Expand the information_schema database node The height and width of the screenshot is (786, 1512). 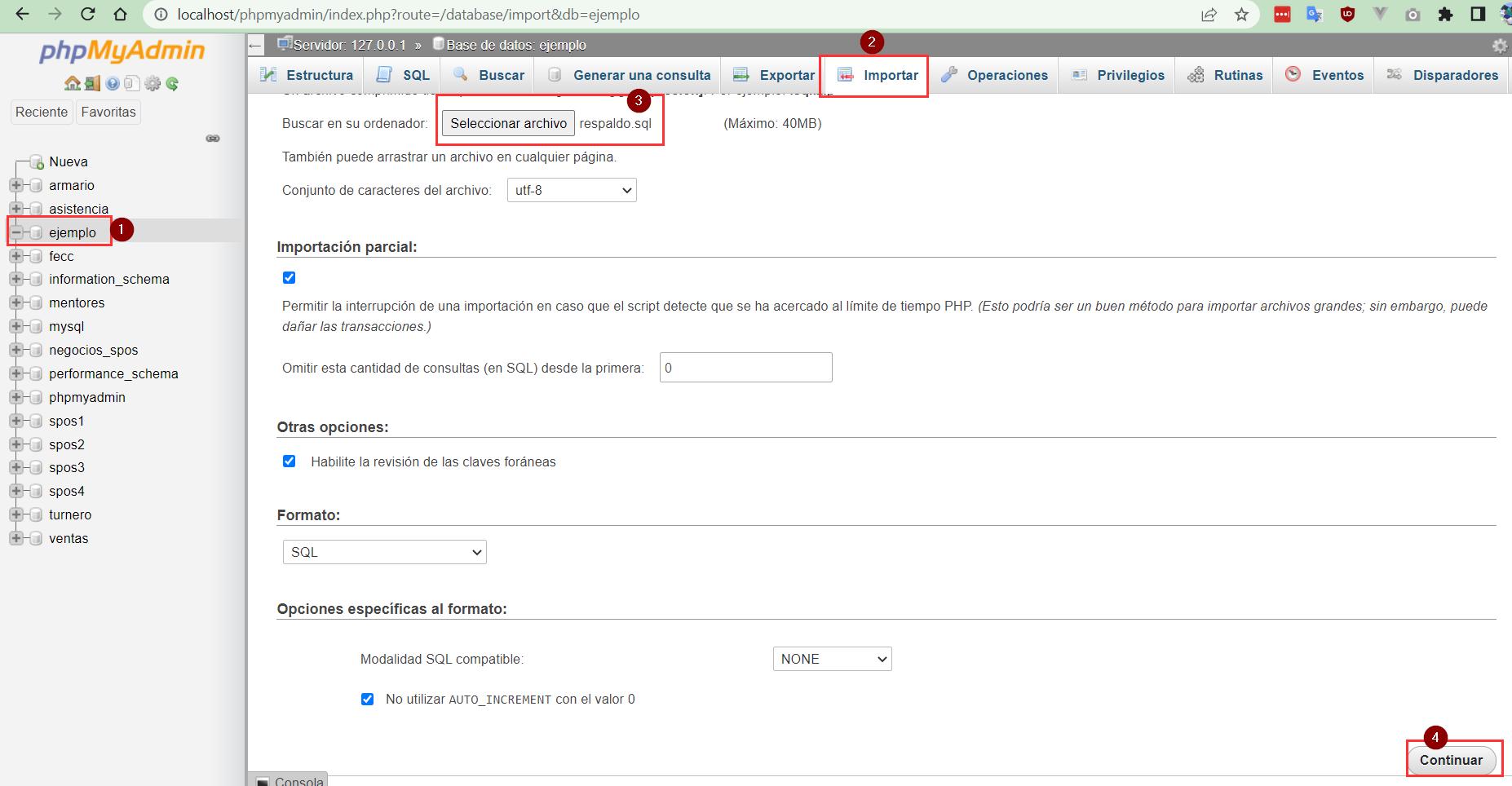[x=15, y=279]
